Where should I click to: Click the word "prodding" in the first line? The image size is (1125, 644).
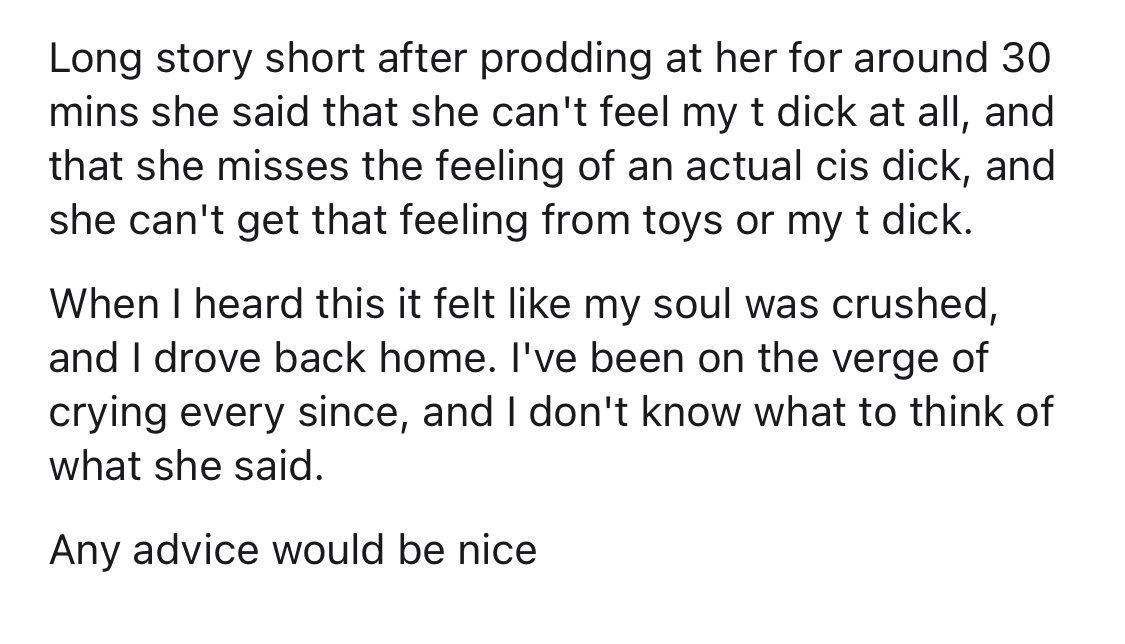point(565,60)
